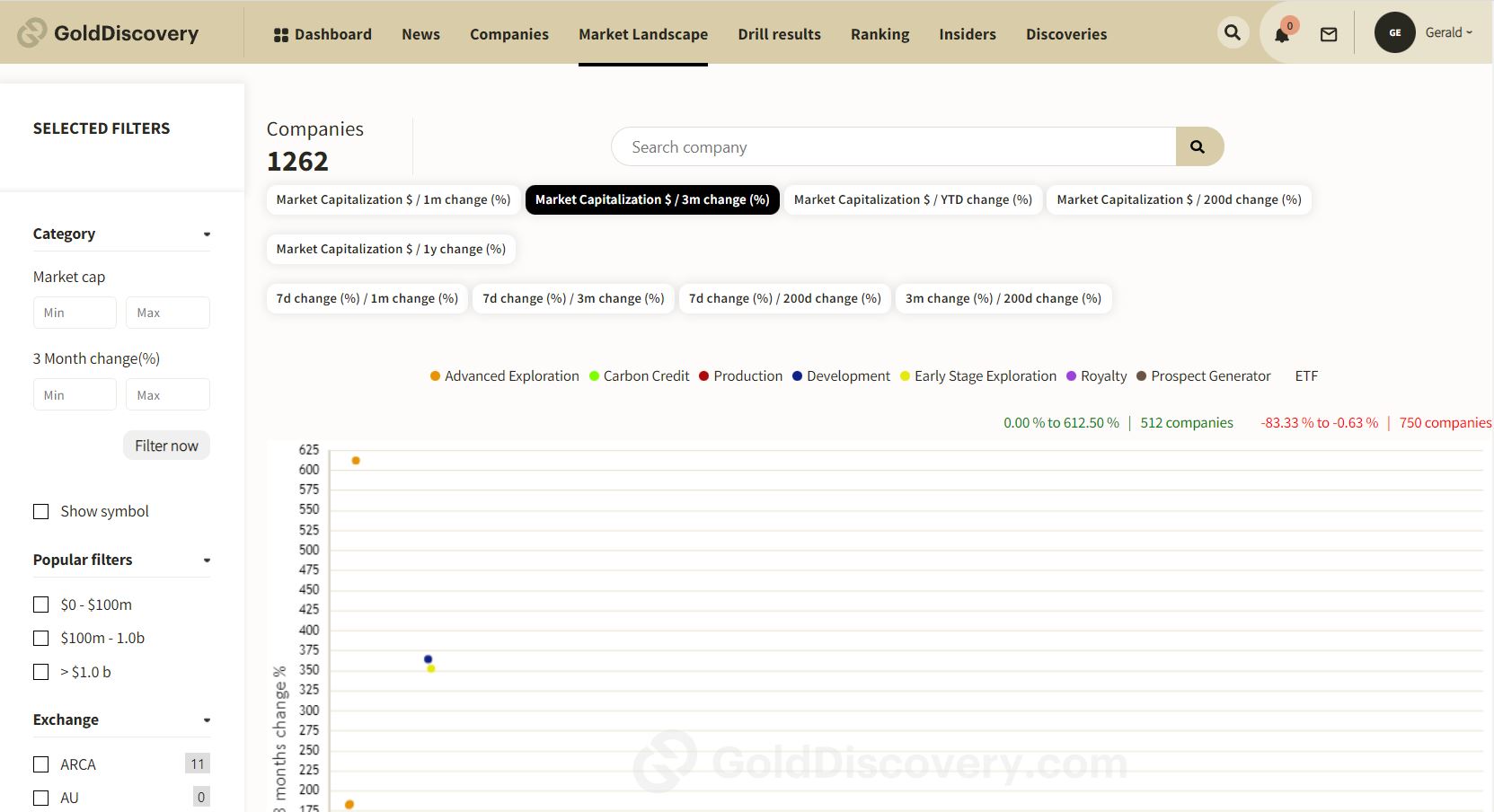Enable the ARCA exchange checkbox
The width and height of the screenshot is (1494, 812).
(41, 764)
